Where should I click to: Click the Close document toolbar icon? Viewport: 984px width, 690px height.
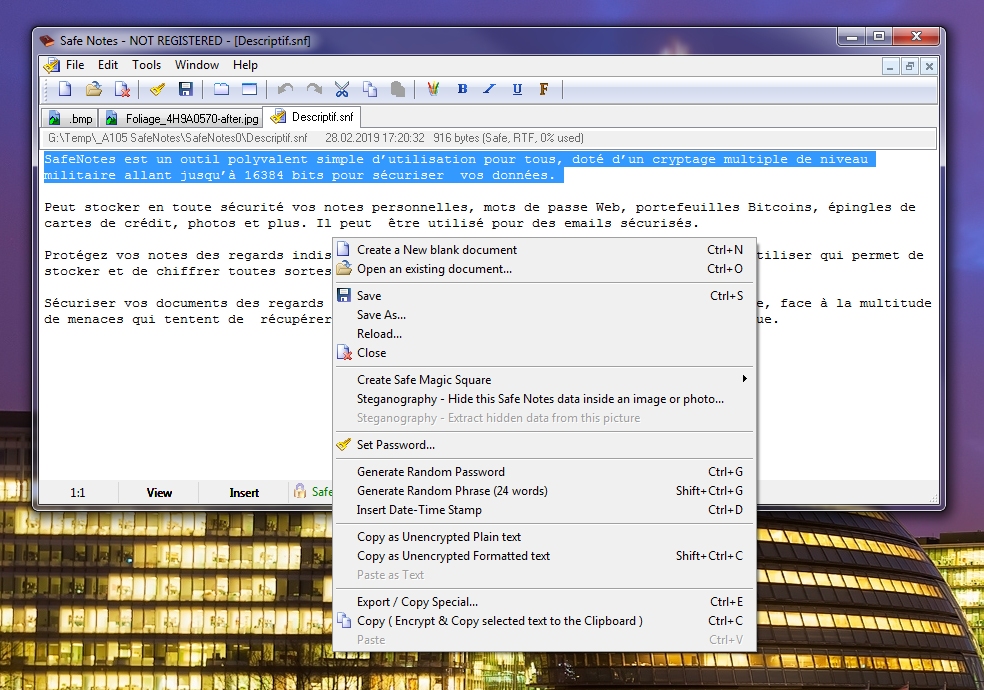click(122, 89)
